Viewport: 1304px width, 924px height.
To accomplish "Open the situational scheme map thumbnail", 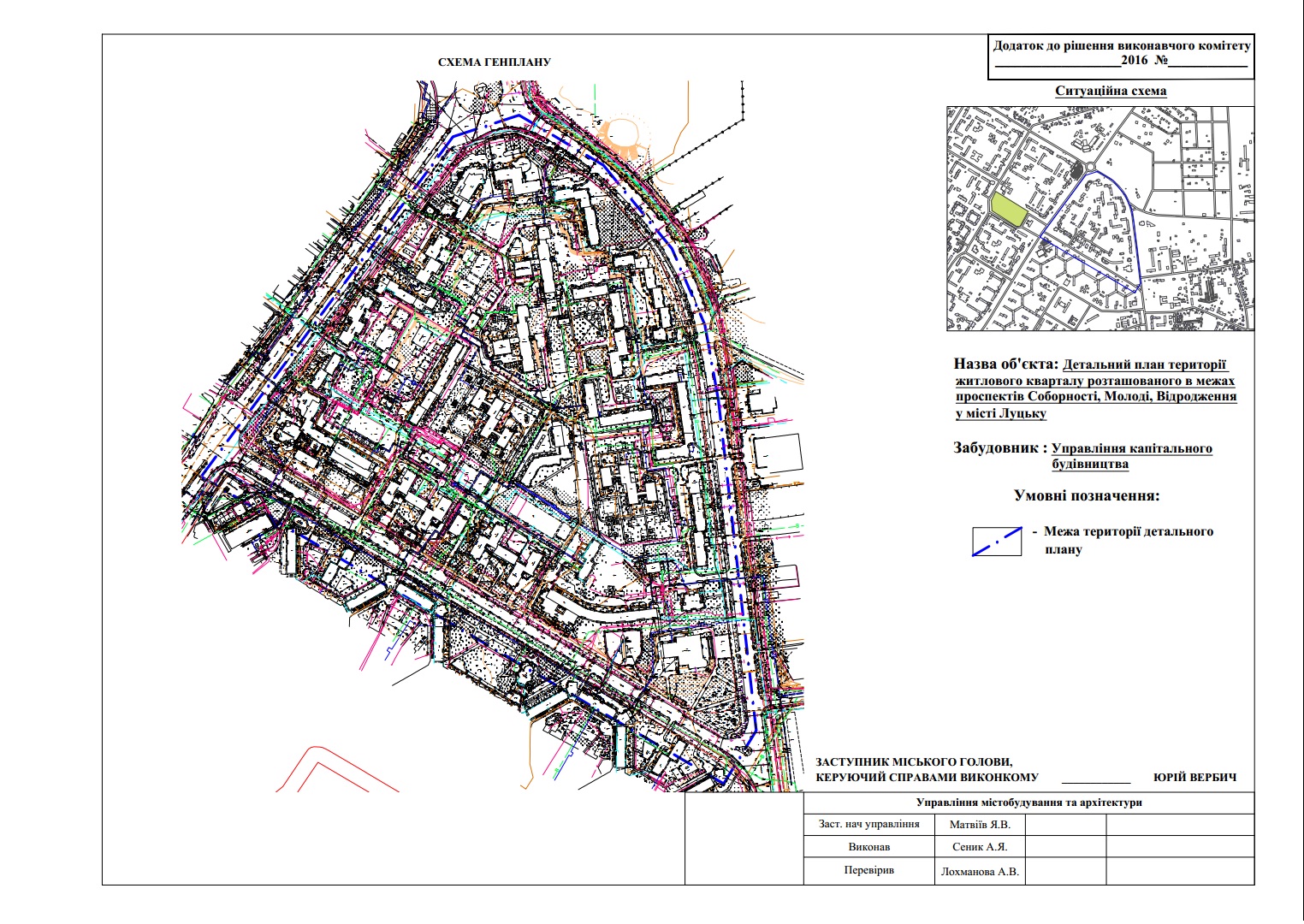I will click(x=1100, y=218).
